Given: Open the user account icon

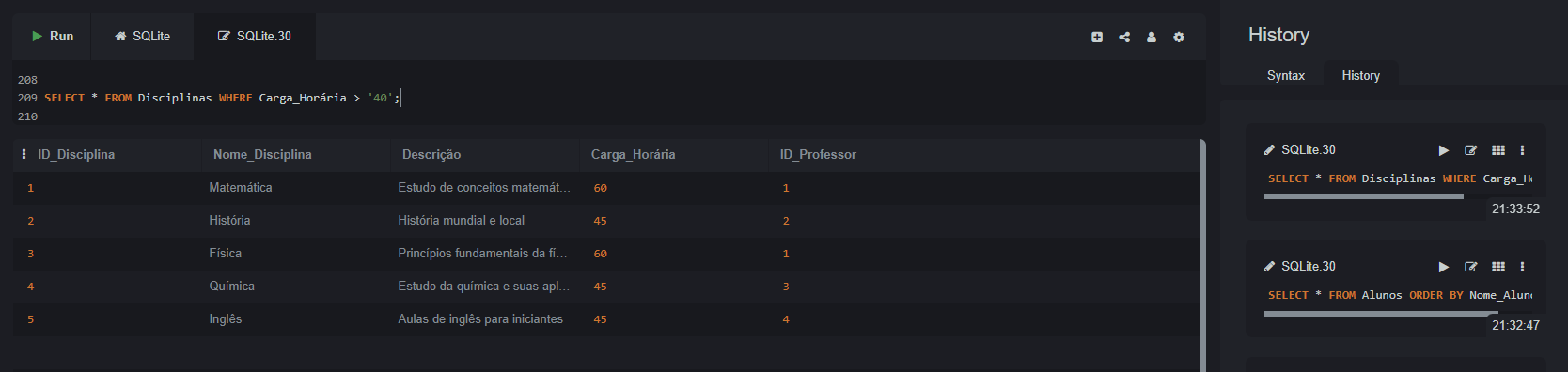Looking at the screenshot, I should coord(1152,37).
